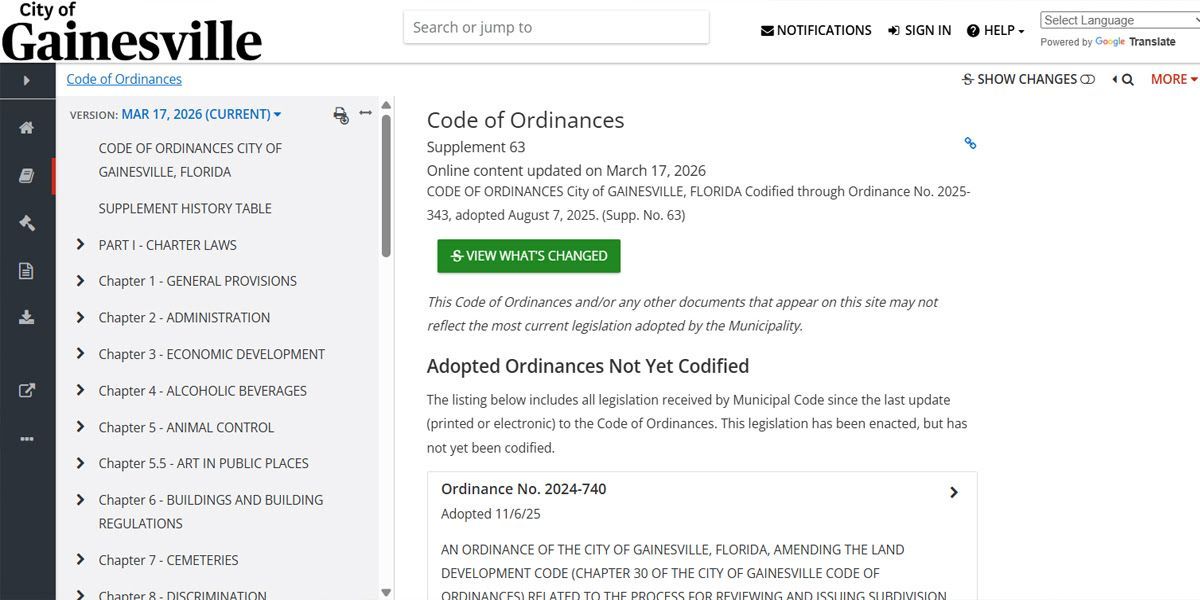
Task: Open the document notes icon in sidebar
Action: point(27,271)
